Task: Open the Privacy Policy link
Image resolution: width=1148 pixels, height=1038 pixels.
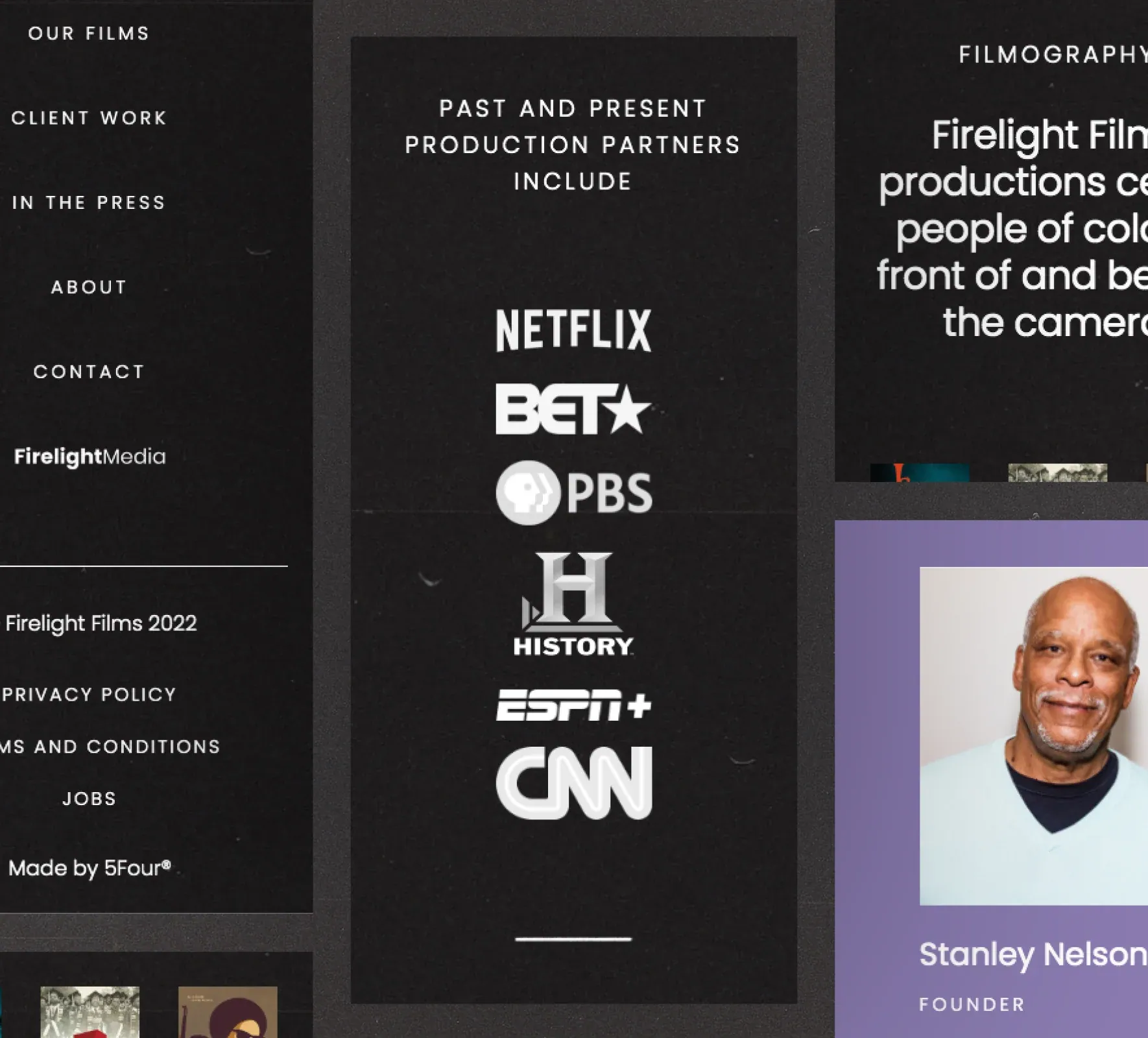Action: point(89,695)
